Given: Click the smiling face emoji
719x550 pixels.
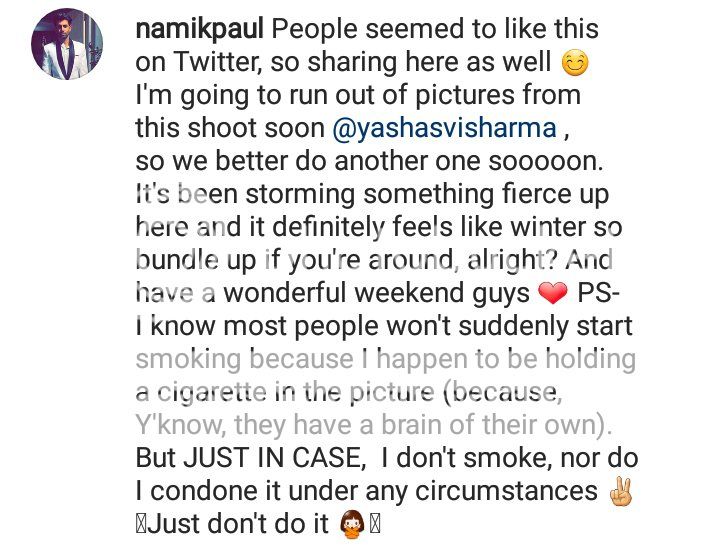Looking at the screenshot, I should click(575, 63).
